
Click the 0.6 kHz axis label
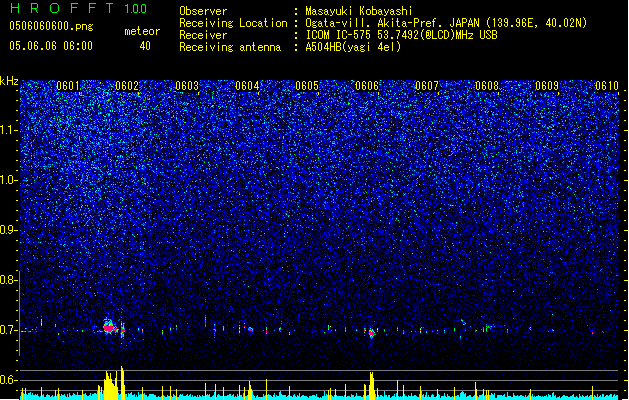click(8, 380)
